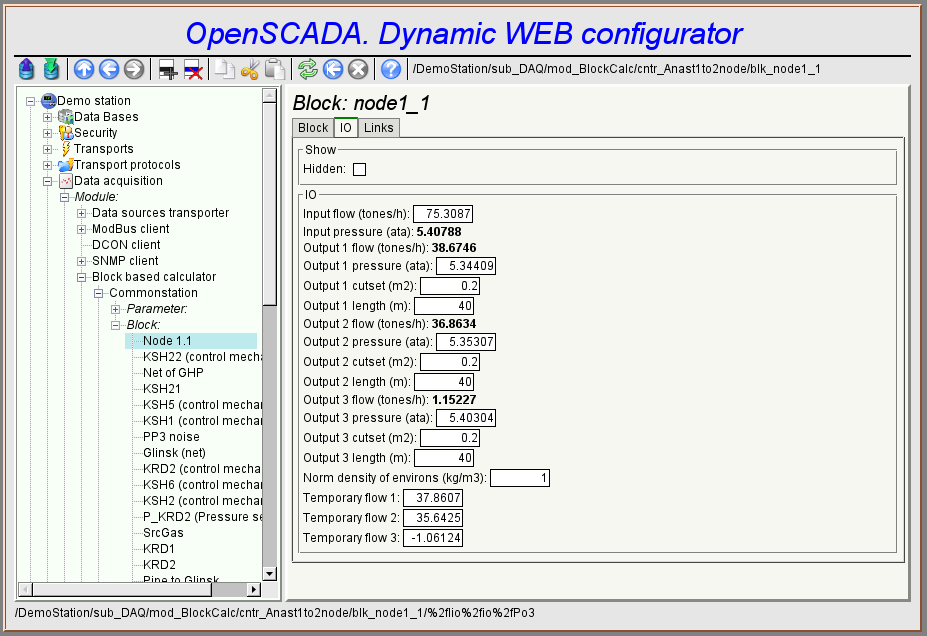Viewport: 927px width, 636px height.
Task: Click the delete item toolbar icon
Action: (x=193, y=70)
